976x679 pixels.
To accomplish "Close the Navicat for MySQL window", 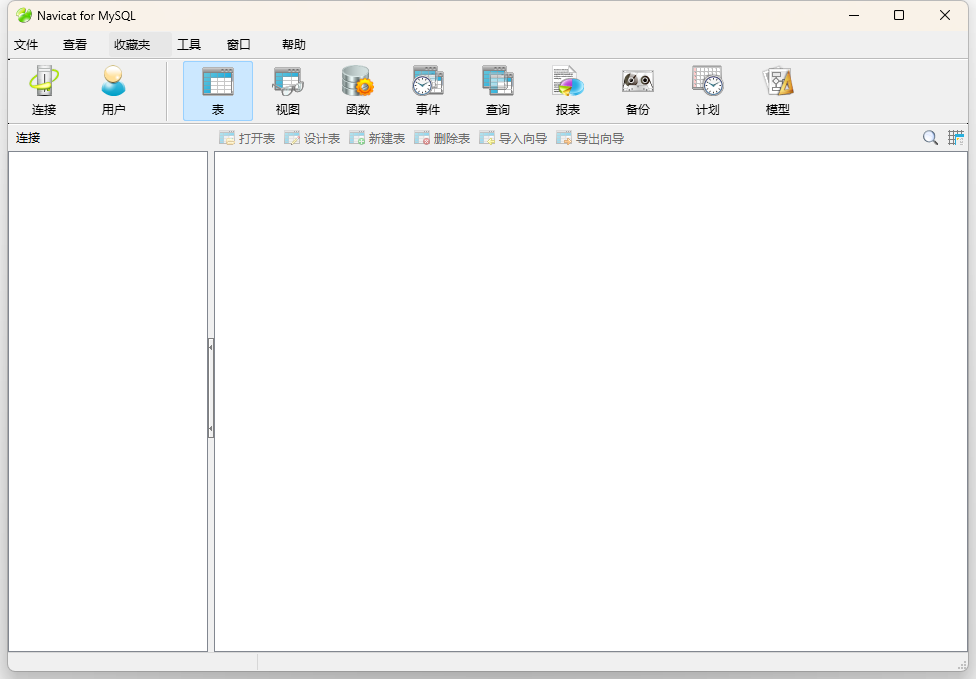I will pyautogui.click(x=945, y=16).
